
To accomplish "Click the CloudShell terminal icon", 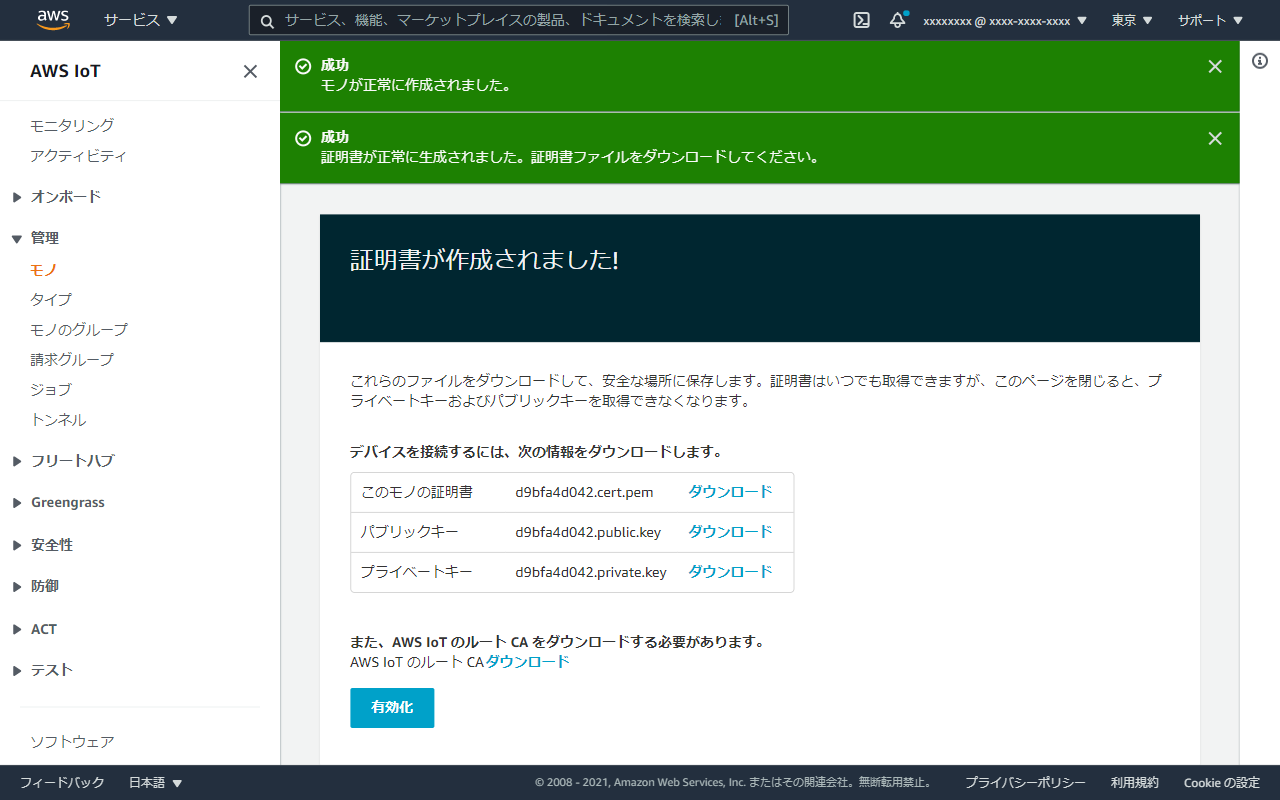I will pyautogui.click(x=860, y=19).
